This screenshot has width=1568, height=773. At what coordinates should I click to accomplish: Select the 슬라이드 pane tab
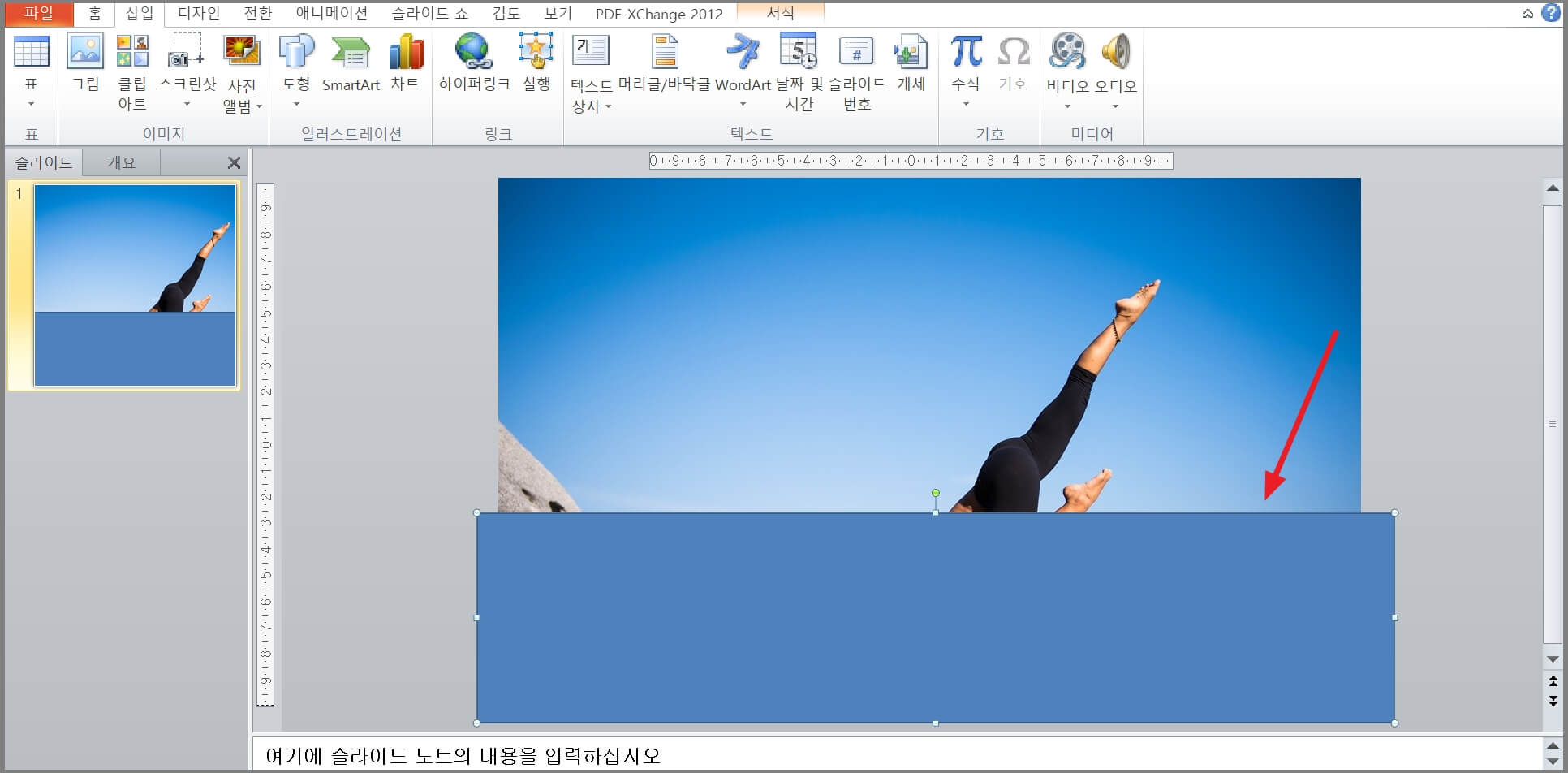(x=44, y=162)
